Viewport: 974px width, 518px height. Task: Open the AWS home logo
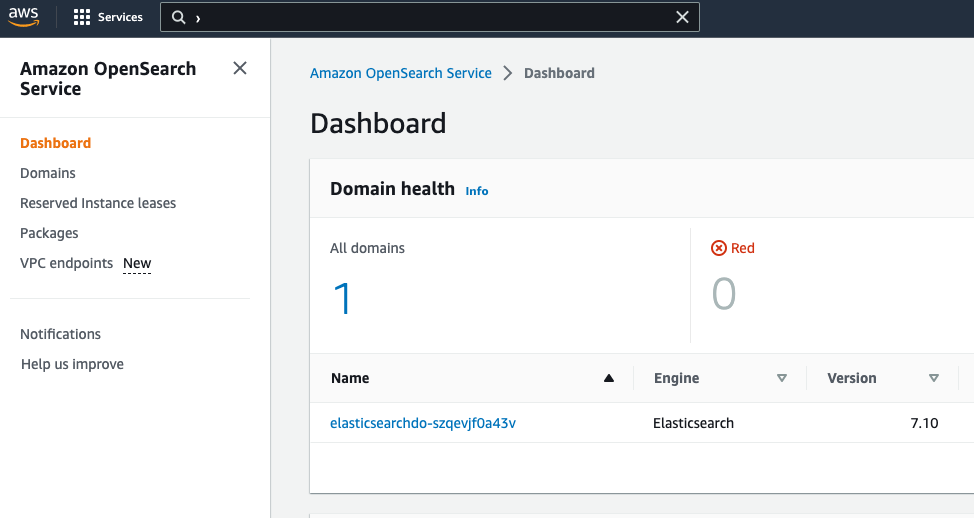pyautogui.click(x=24, y=17)
